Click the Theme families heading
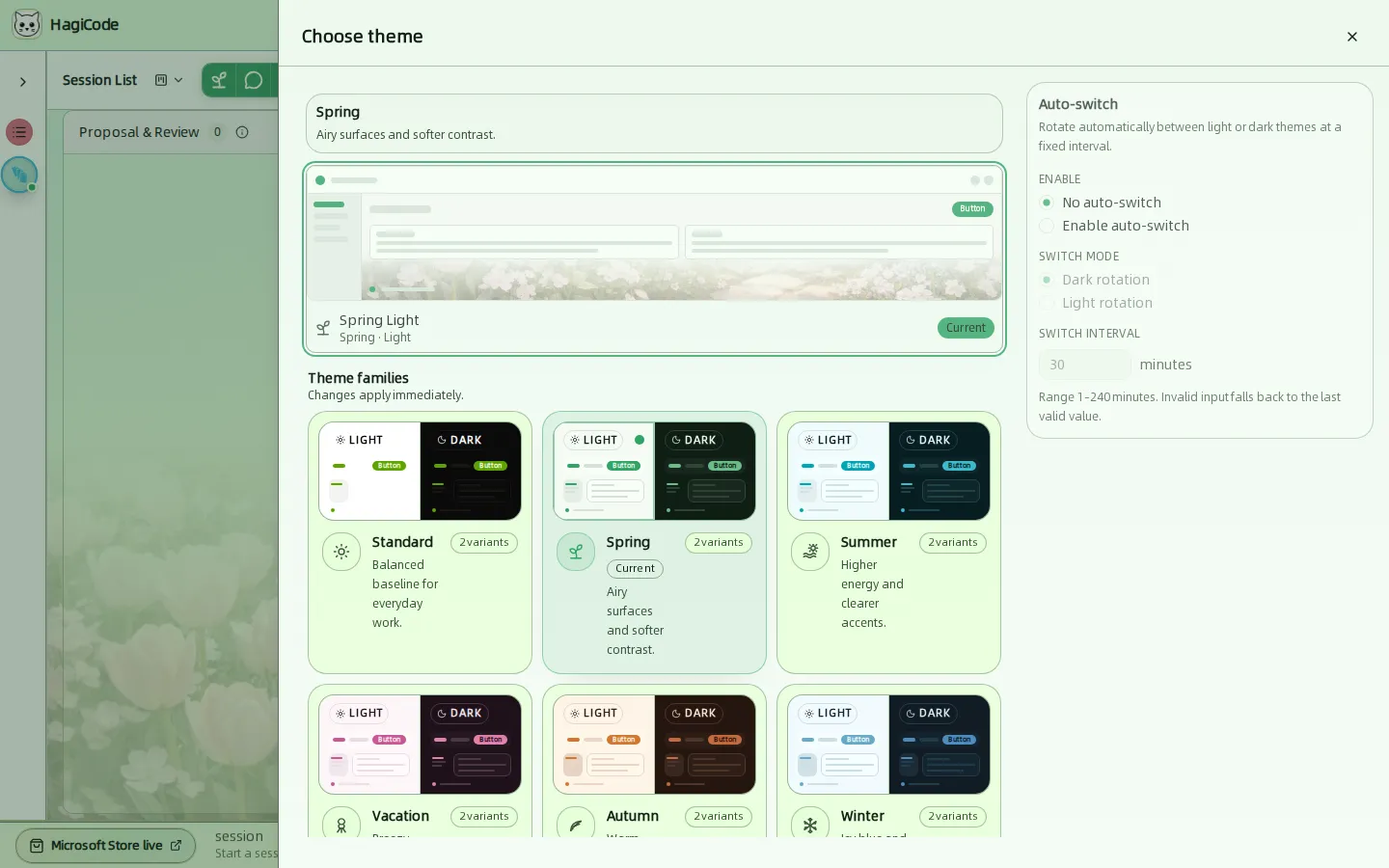Viewport: 1389px width, 868px height. [x=358, y=378]
